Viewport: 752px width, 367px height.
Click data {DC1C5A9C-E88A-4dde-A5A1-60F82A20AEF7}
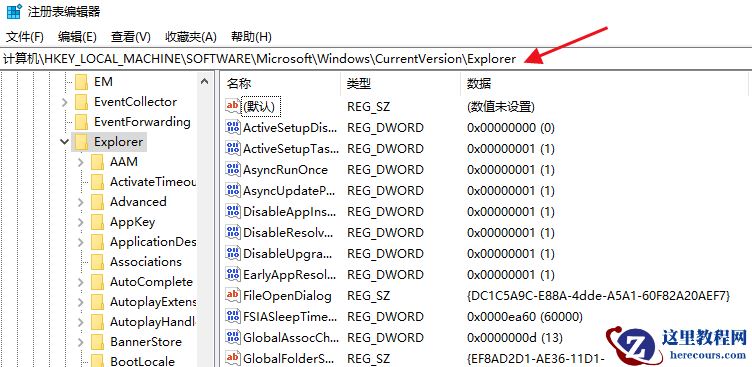[x=598, y=296]
